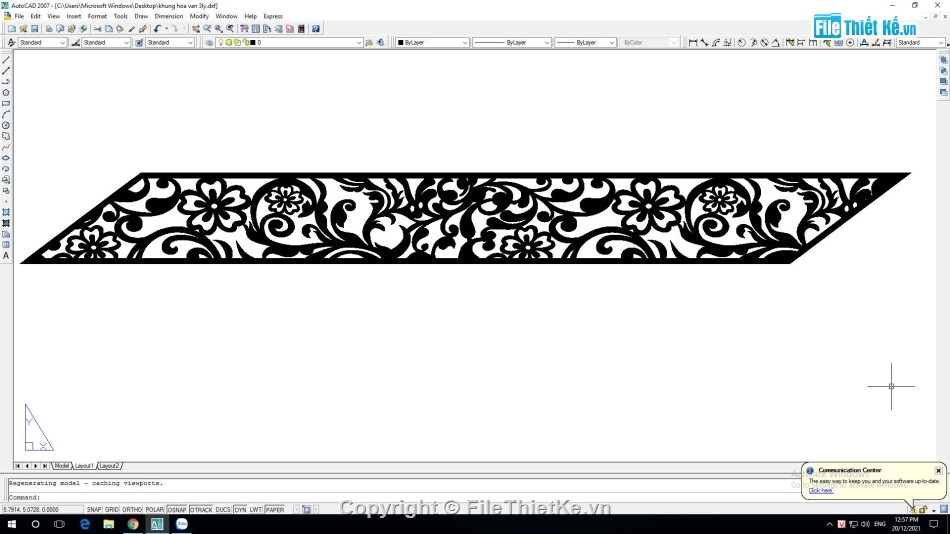Click the PAPER space button in the status bar
The width and height of the screenshot is (950, 534).
pyautogui.click(x=275, y=510)
